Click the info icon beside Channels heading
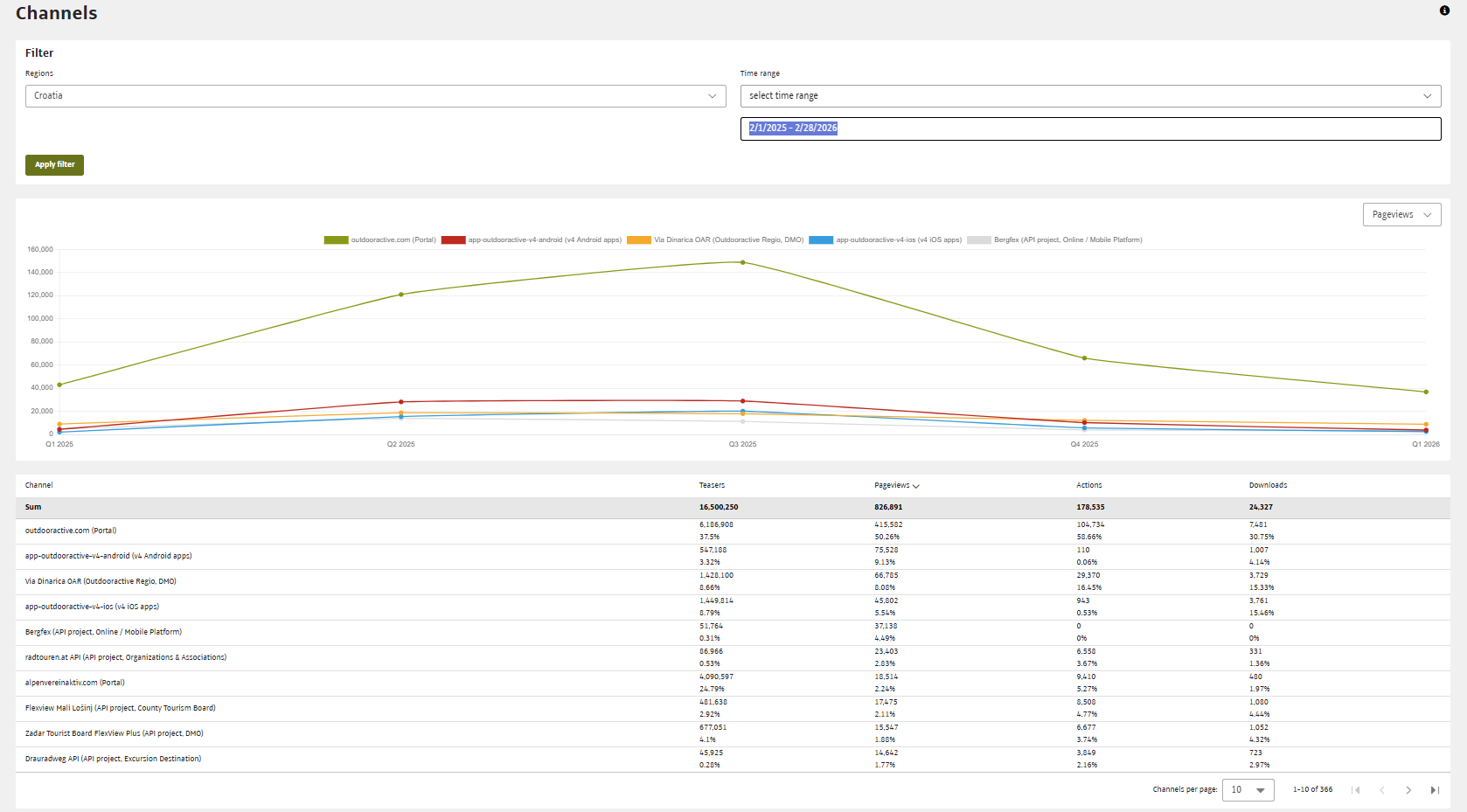The height and width of the screenshot is (812, 1467). 1444,10
